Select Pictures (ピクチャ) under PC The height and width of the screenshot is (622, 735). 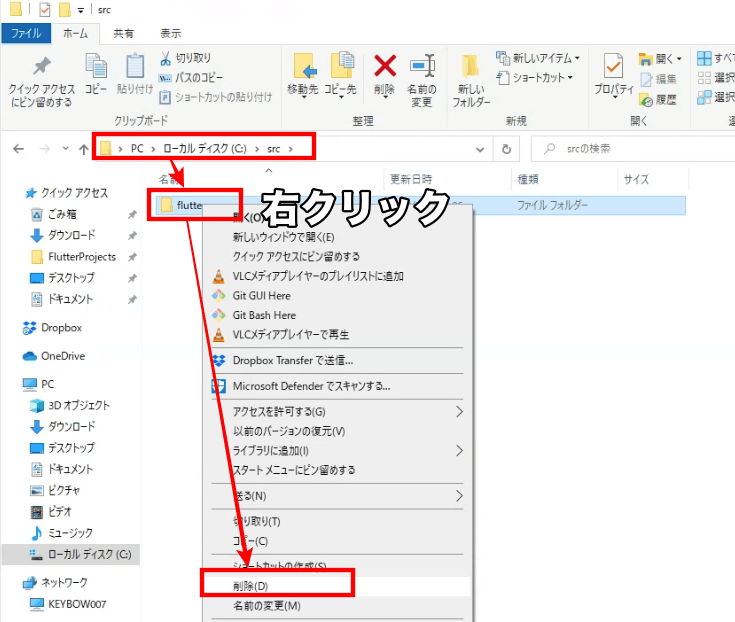point(55,490)
